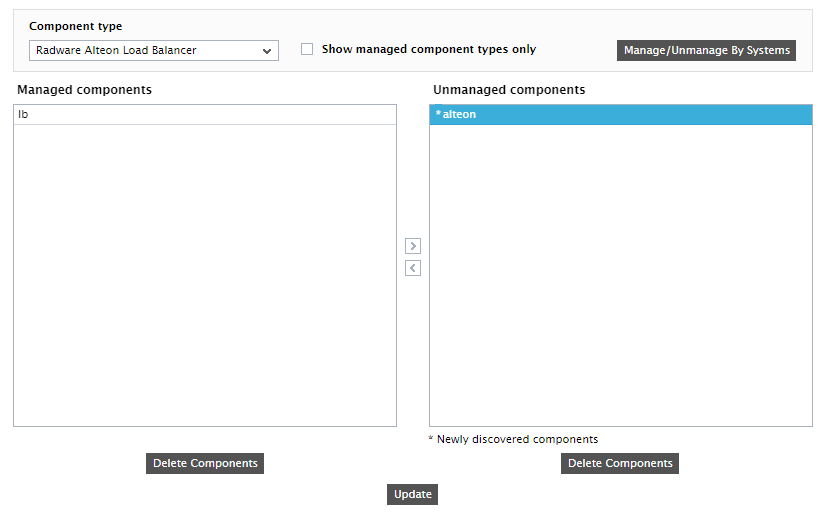Viewport: 838px width, 513px height.
Task: Select lb in Managed components list
Action: pyautogui.click(x=205, y=114)
